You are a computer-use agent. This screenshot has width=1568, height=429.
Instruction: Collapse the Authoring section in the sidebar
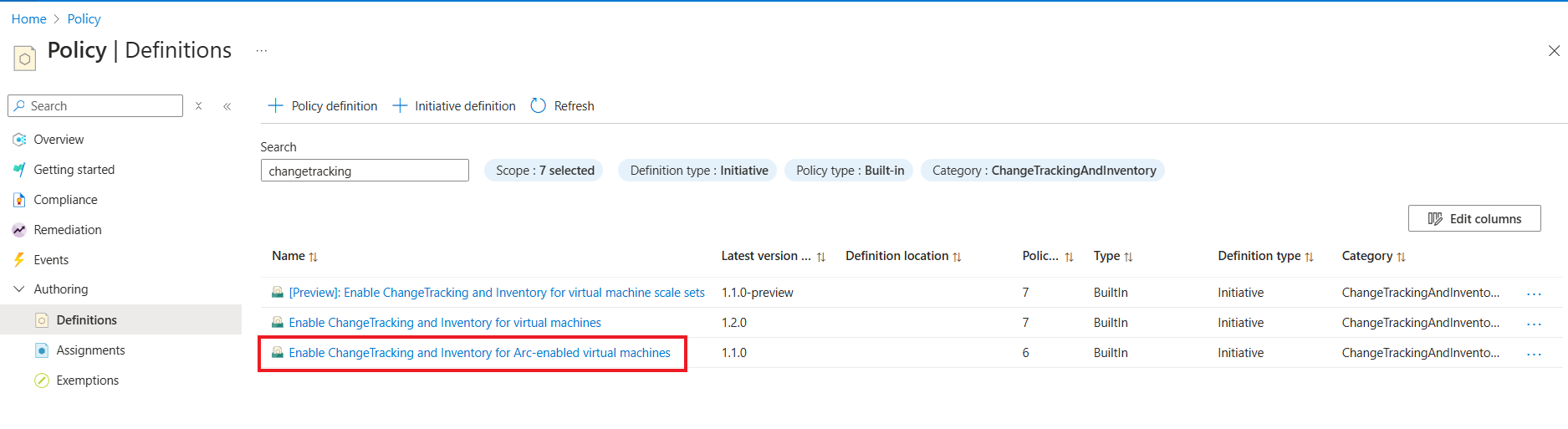tap(19, 289)
